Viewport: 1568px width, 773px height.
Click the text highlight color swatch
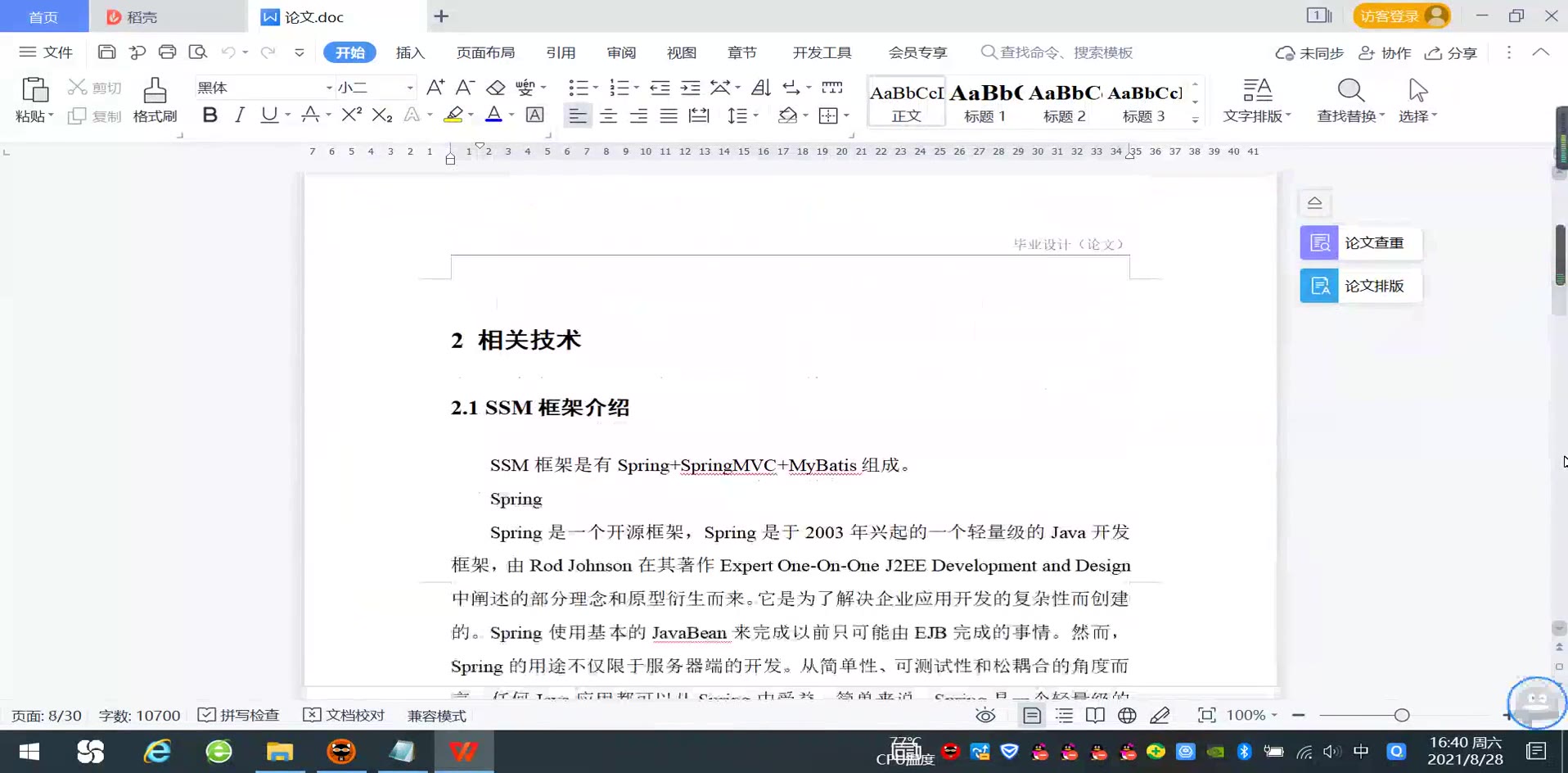coord(453,115)
